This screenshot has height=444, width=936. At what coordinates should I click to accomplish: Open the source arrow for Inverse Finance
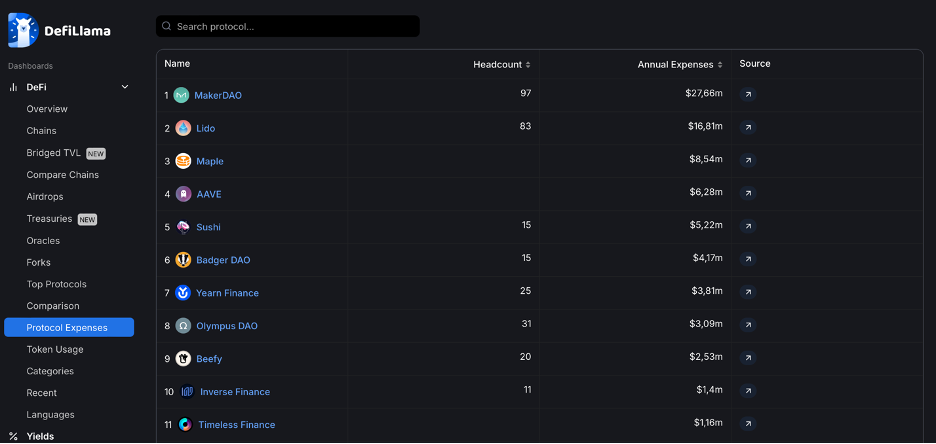(x=748, y=391)
